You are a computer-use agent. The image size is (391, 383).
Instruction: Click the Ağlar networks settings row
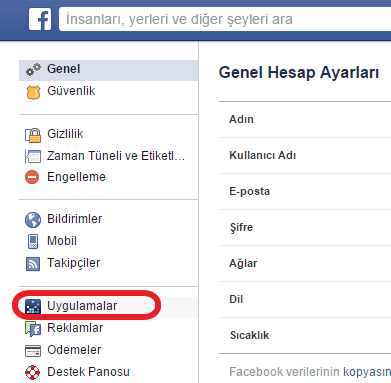click(305, 263)
